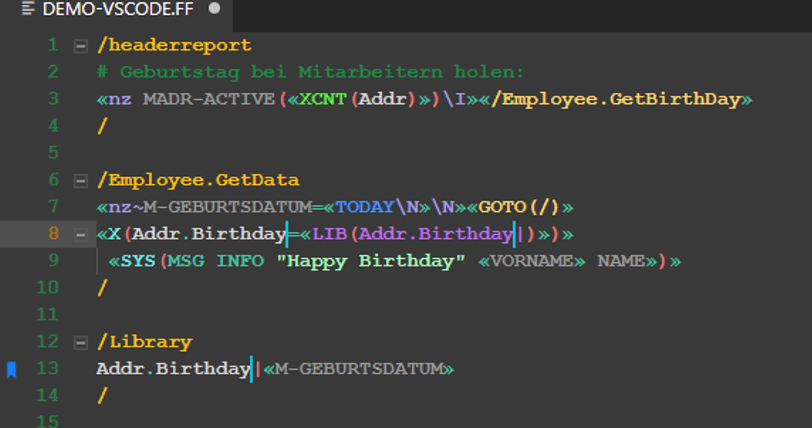
Task: Click the /Employee.GetData label text
Action: (198, 180)
